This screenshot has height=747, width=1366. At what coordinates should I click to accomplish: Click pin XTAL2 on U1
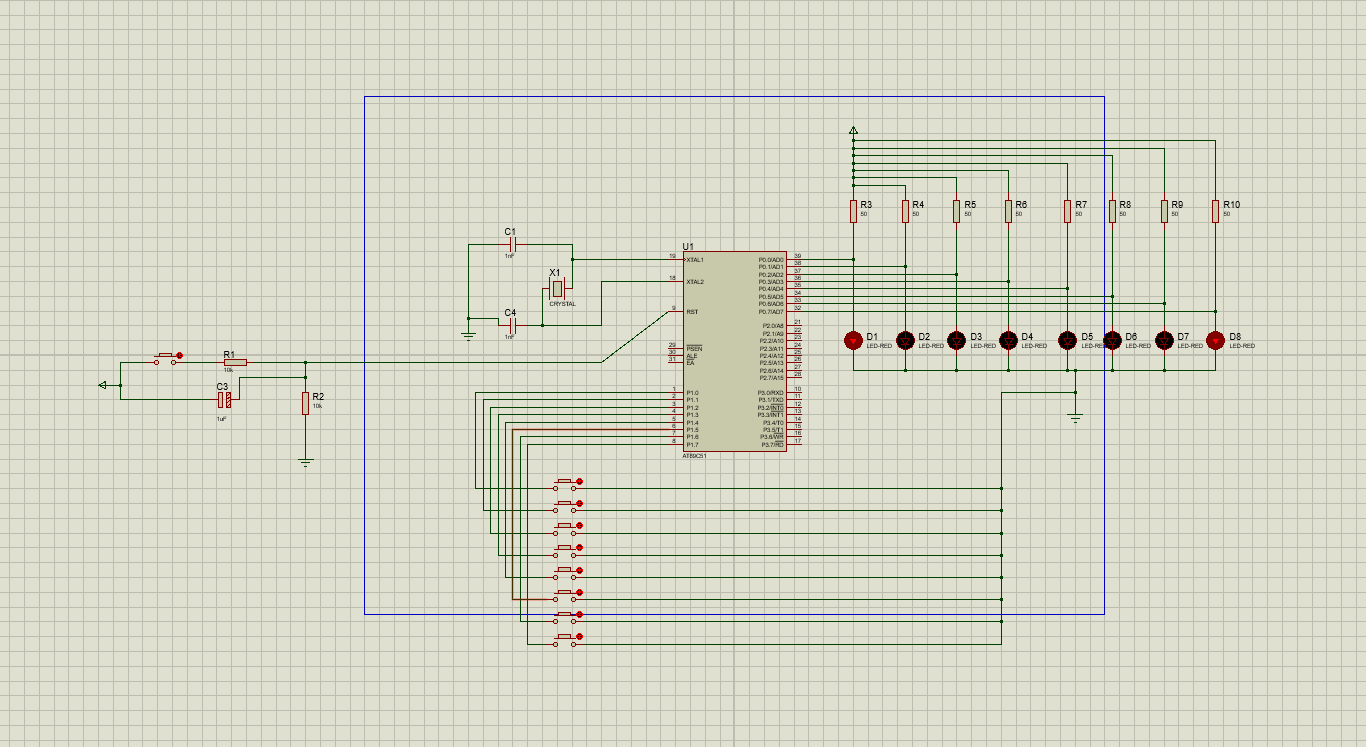(x=695, y=282)
